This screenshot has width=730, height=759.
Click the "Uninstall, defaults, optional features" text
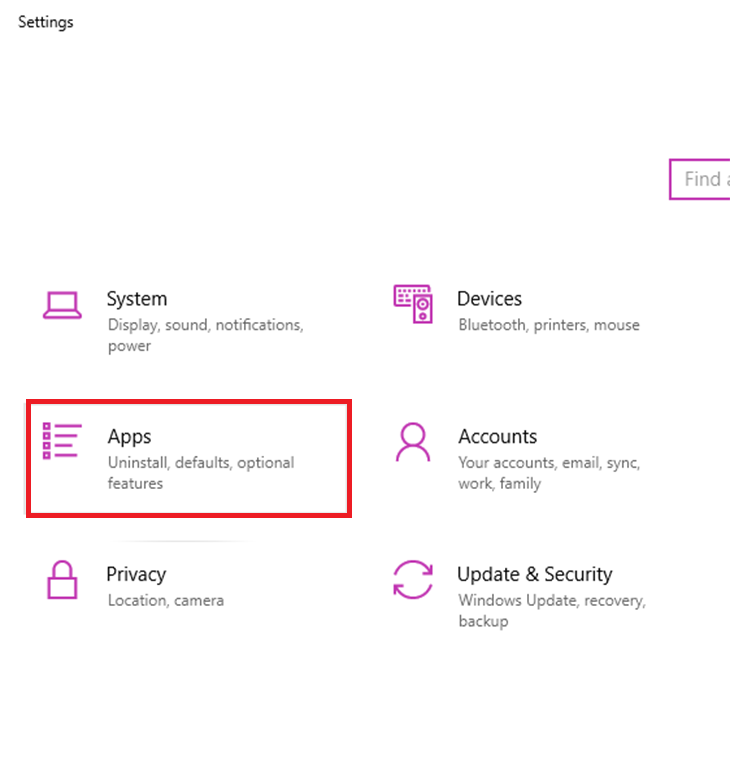(200, 473)
